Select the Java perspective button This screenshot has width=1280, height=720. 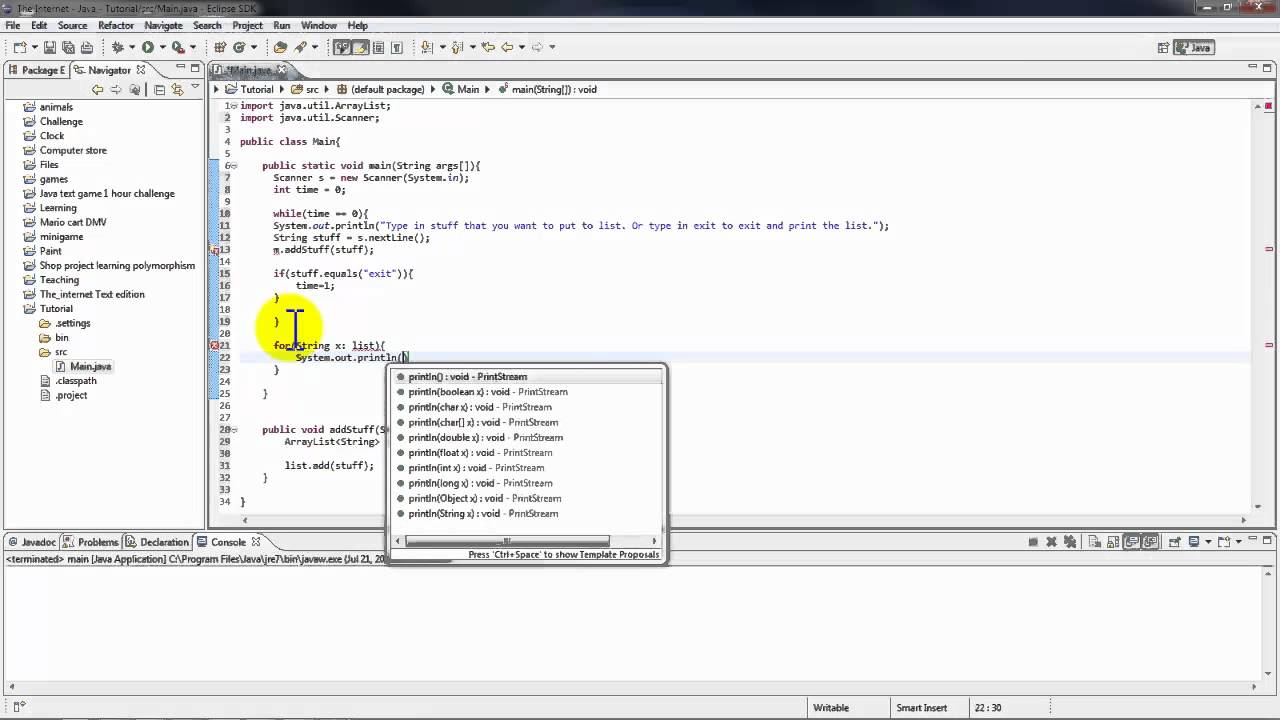tap(1194, 47)
